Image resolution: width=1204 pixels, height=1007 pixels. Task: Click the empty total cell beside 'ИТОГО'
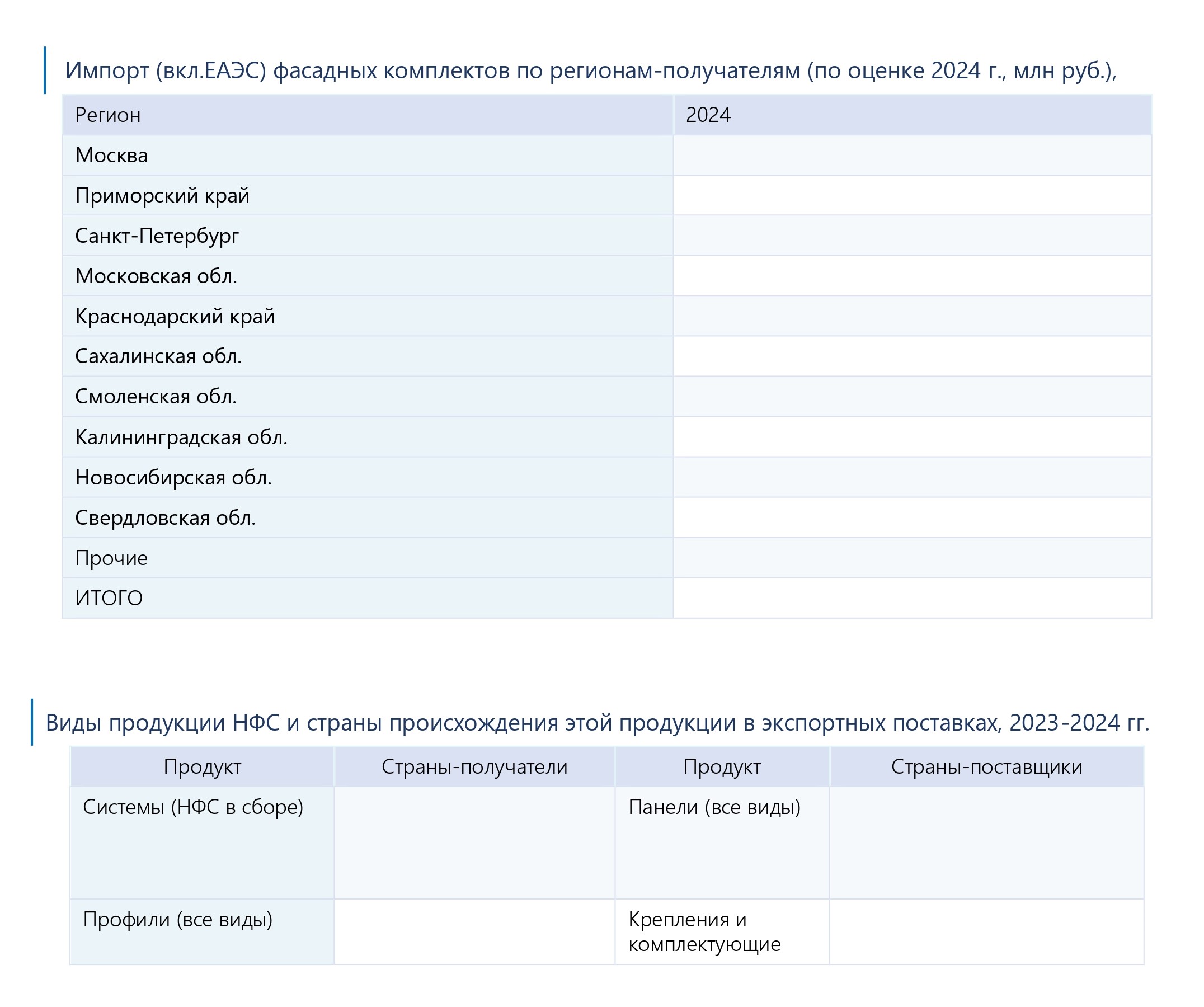[x=911, y=598]
